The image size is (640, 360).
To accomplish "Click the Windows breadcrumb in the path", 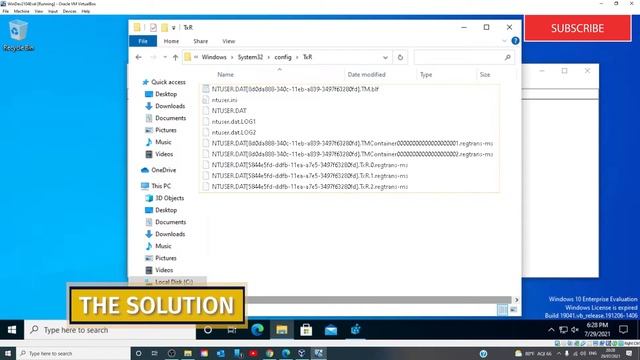I will (214, 57).
